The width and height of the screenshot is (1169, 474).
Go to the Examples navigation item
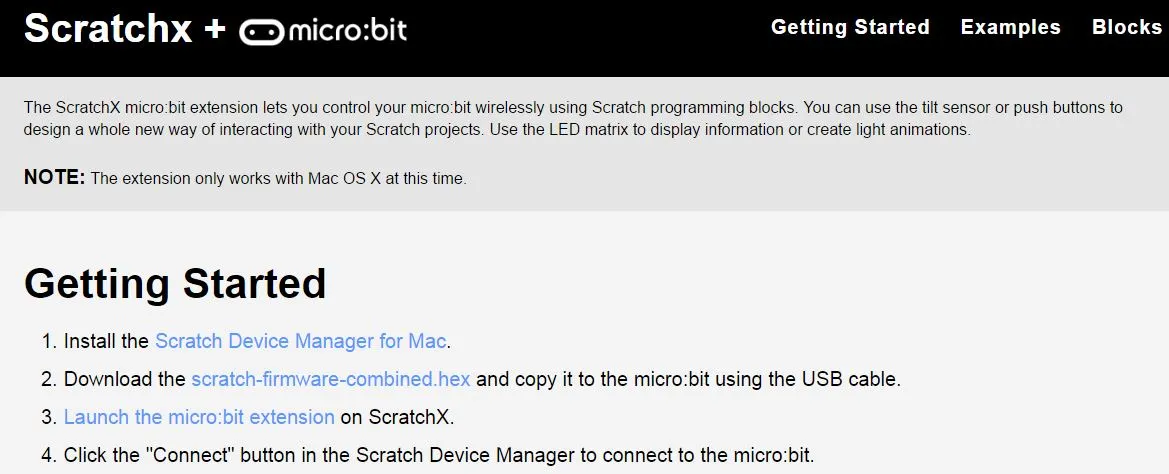(1010, 27)
